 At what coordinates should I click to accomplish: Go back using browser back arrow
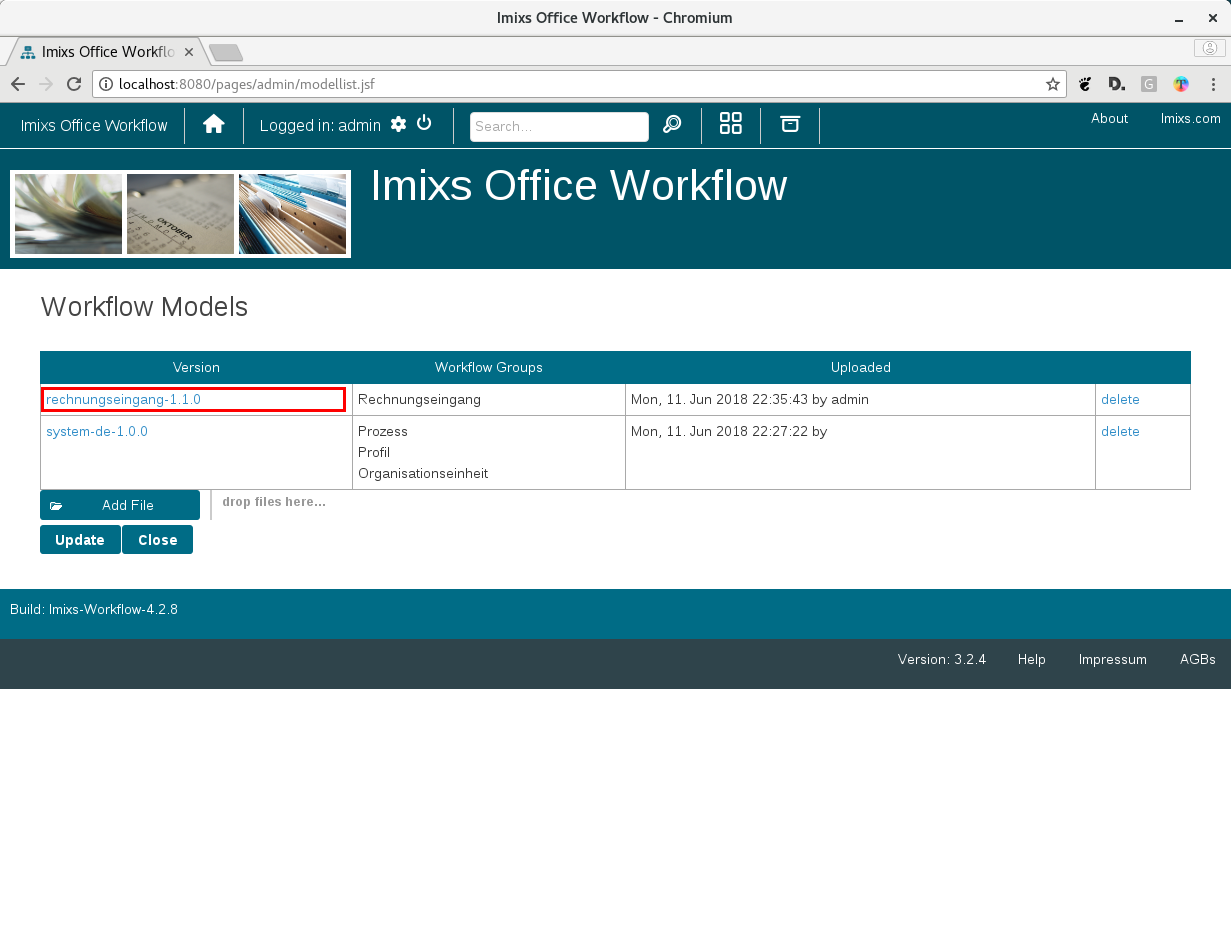(18, 84)
